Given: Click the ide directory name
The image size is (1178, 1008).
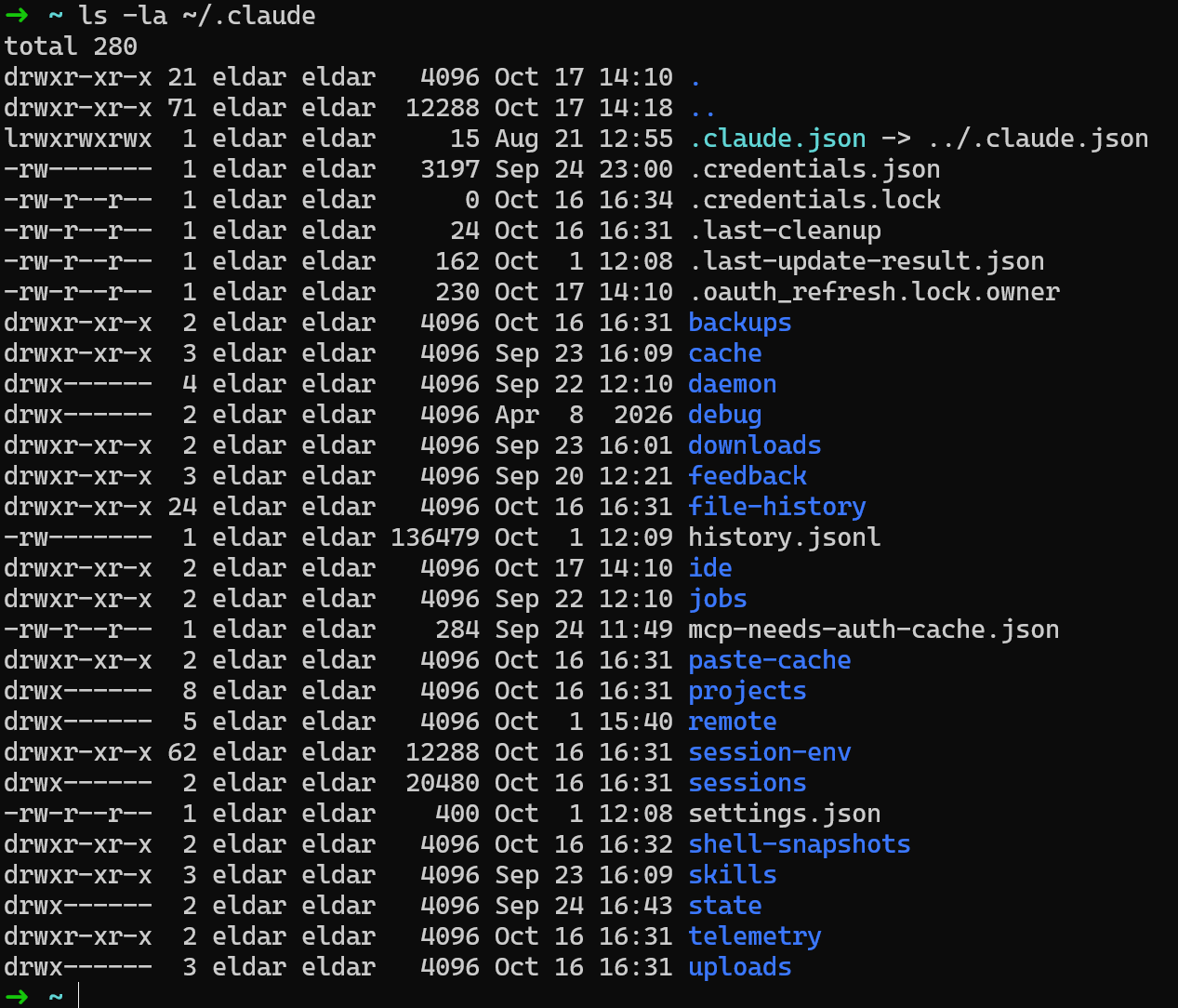Looking at the screenshot, I should 710,568.
